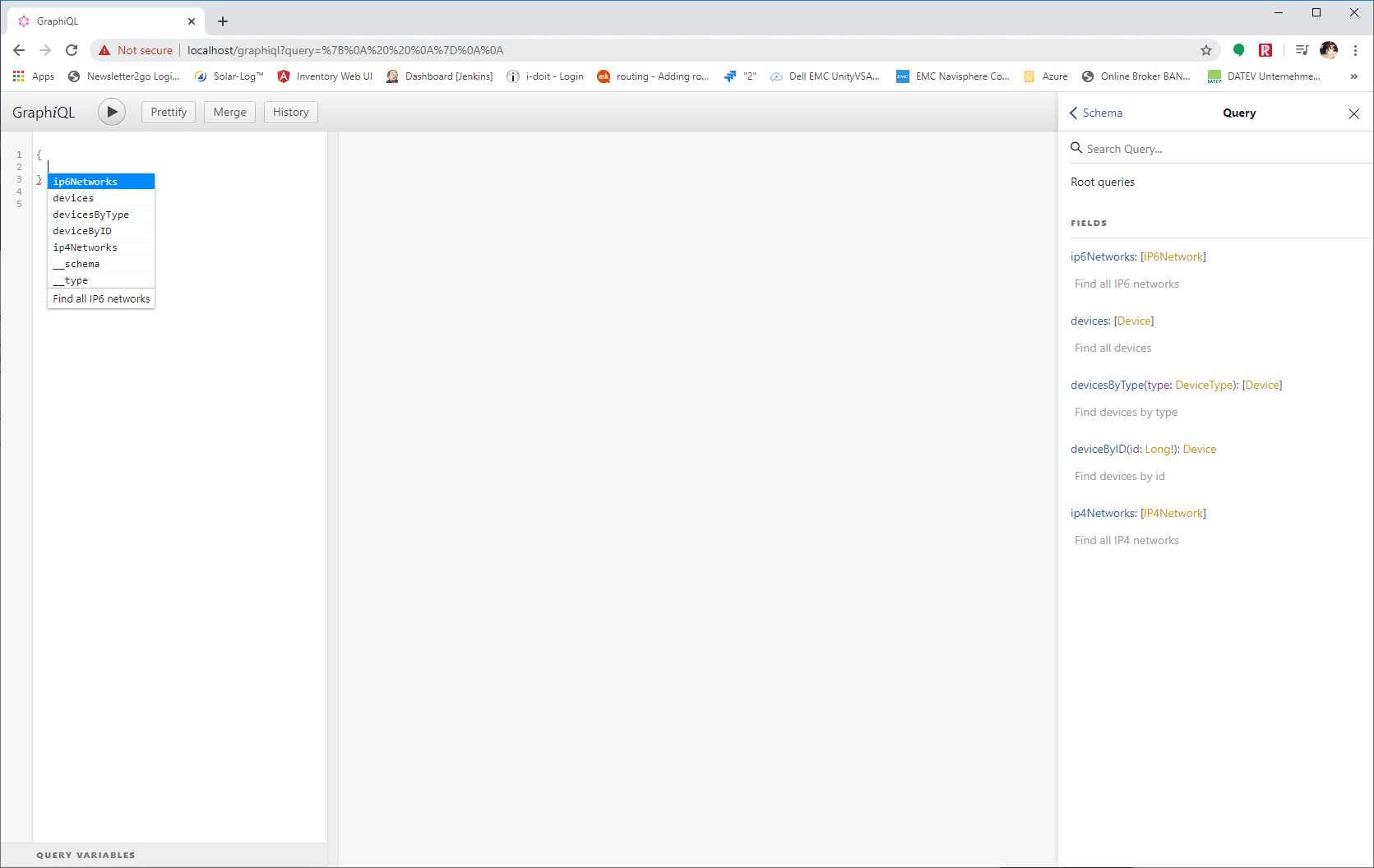The height and width of the screenshot is (868, 1374).
Task: Follow the IP6Network type link
Action: coord(1173,256)
